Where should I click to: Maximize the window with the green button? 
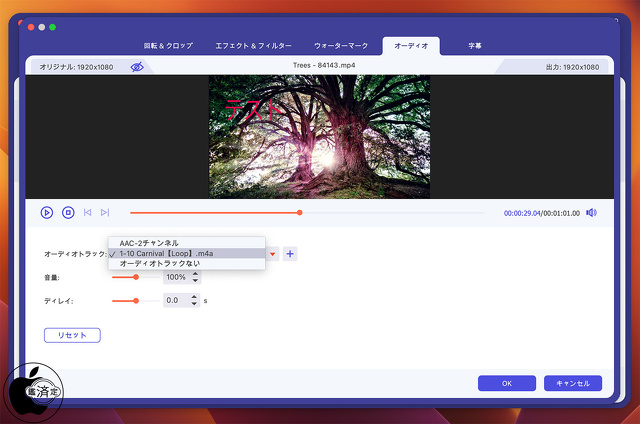(52, 27)
